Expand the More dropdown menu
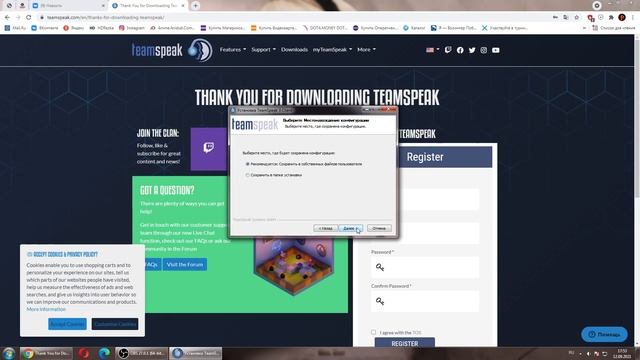Screen dimensions: 640x360 366,49
